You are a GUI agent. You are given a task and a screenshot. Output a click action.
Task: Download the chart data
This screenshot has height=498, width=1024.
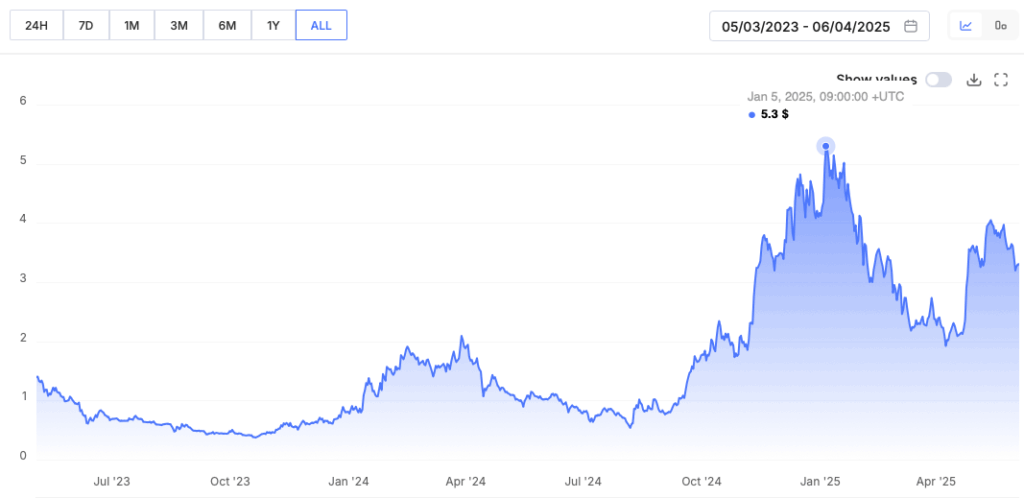coord(974,80)
